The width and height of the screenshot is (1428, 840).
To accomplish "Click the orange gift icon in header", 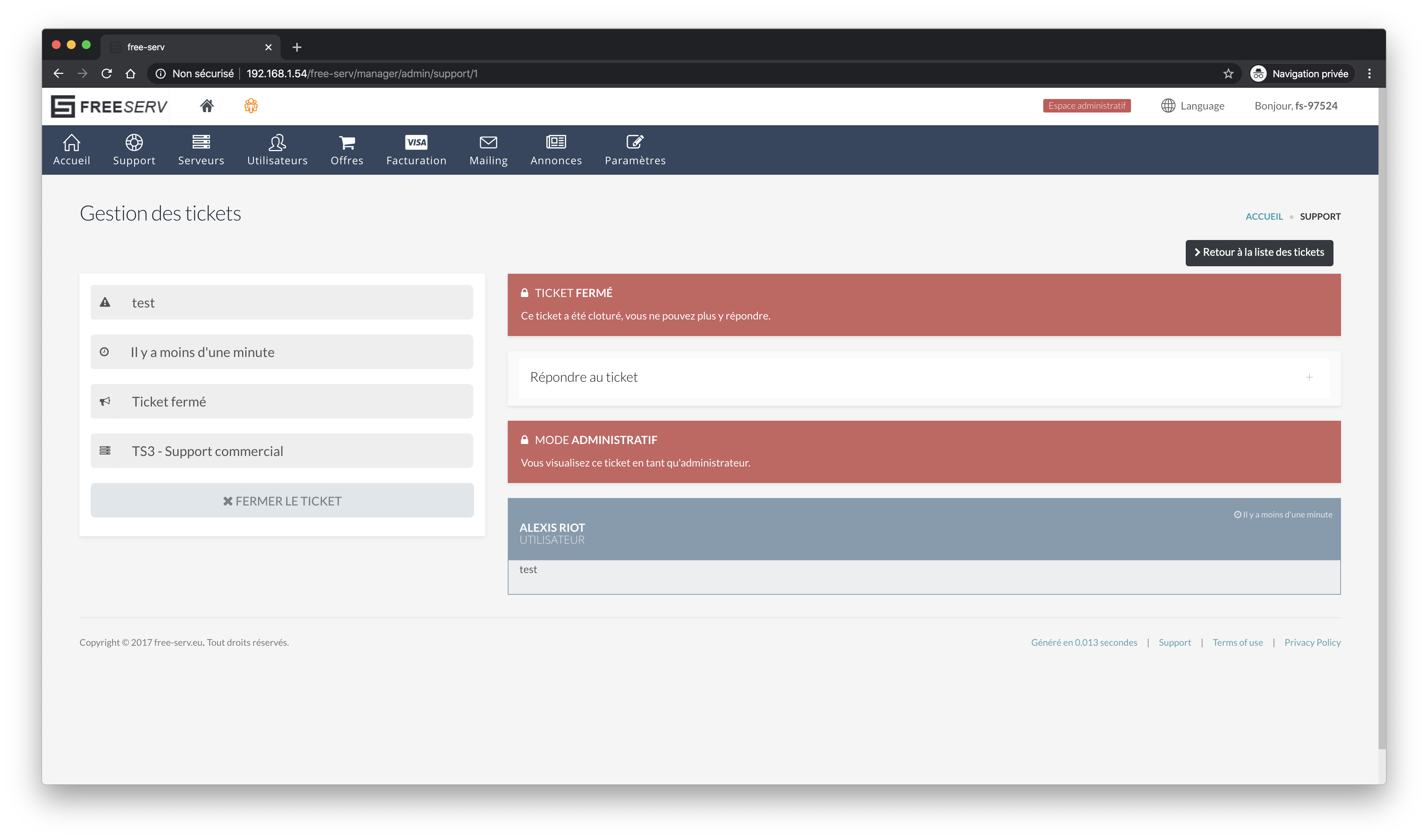I will tap(250, 106).
